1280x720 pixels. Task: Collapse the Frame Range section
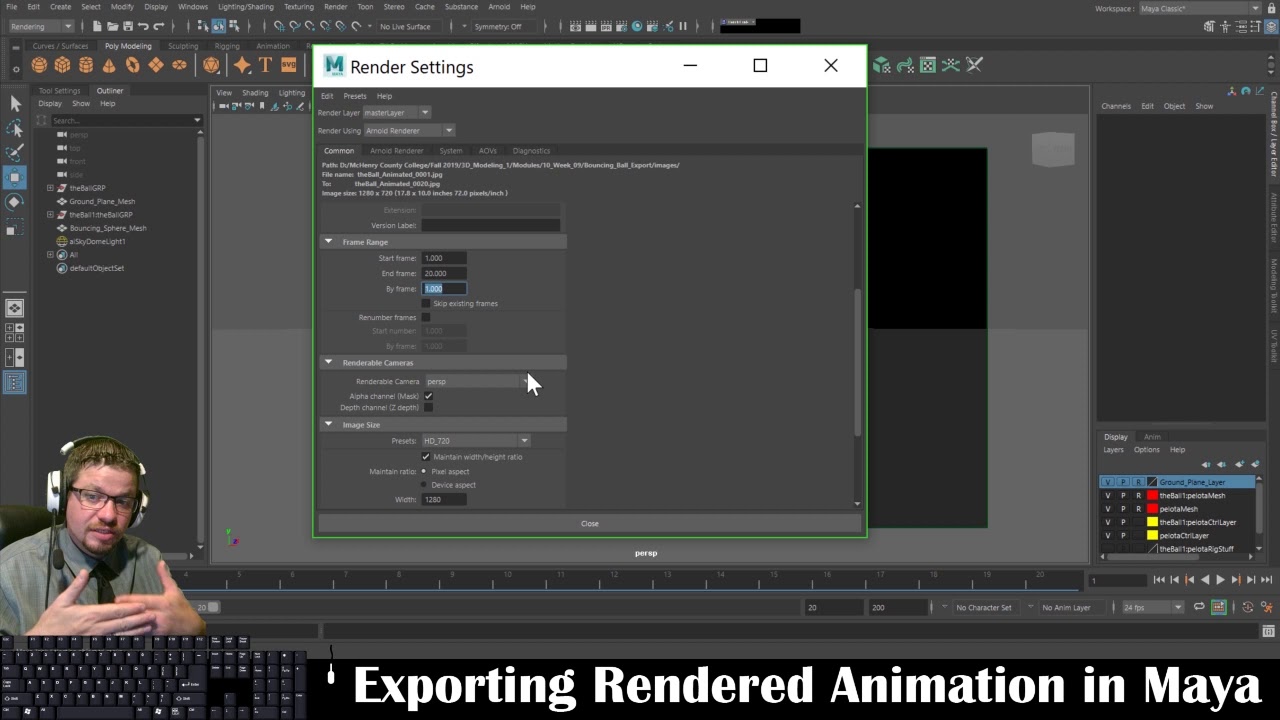click(328, 242)
